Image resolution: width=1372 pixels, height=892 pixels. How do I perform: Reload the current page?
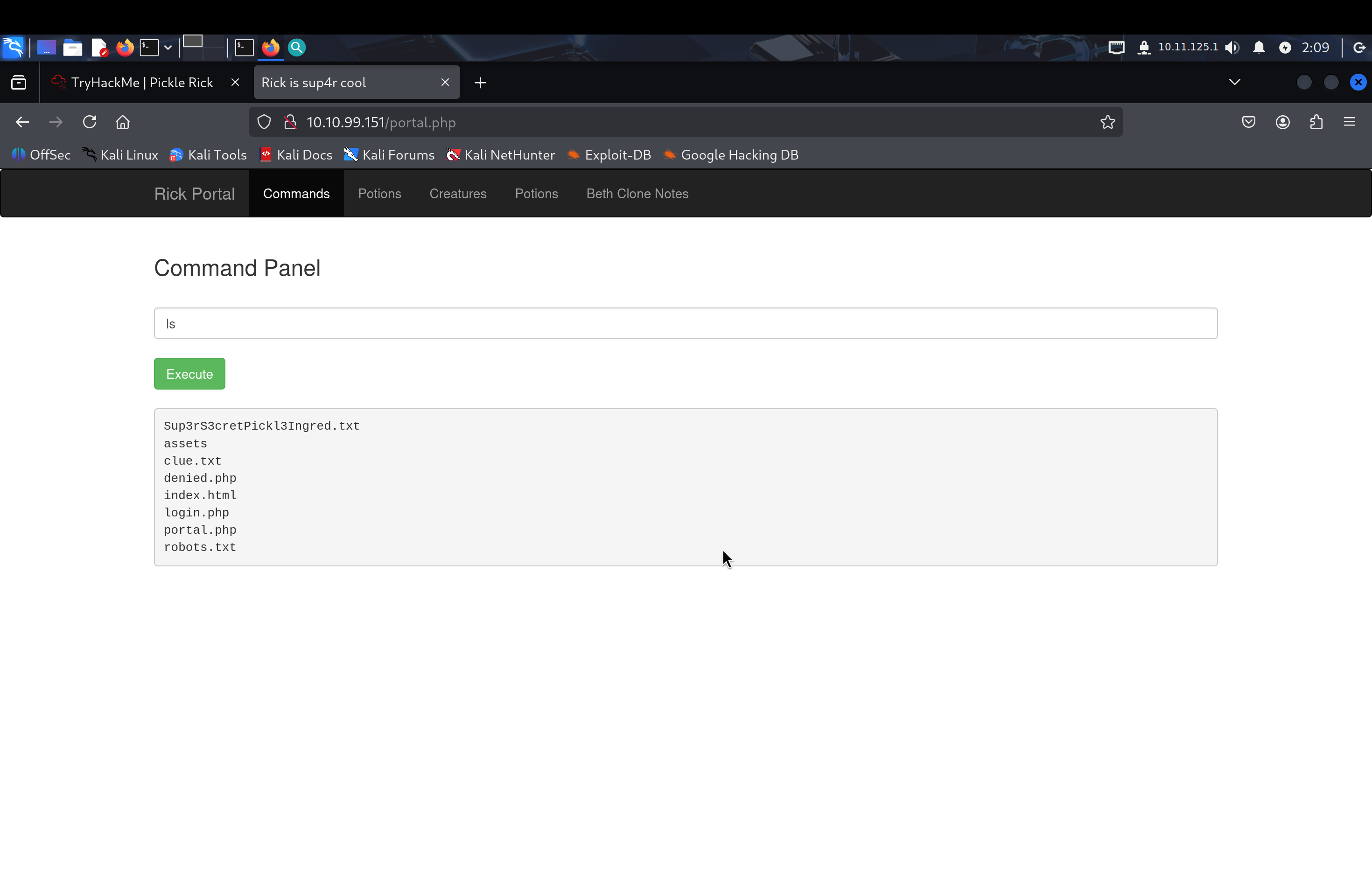[x=89, y=122]
